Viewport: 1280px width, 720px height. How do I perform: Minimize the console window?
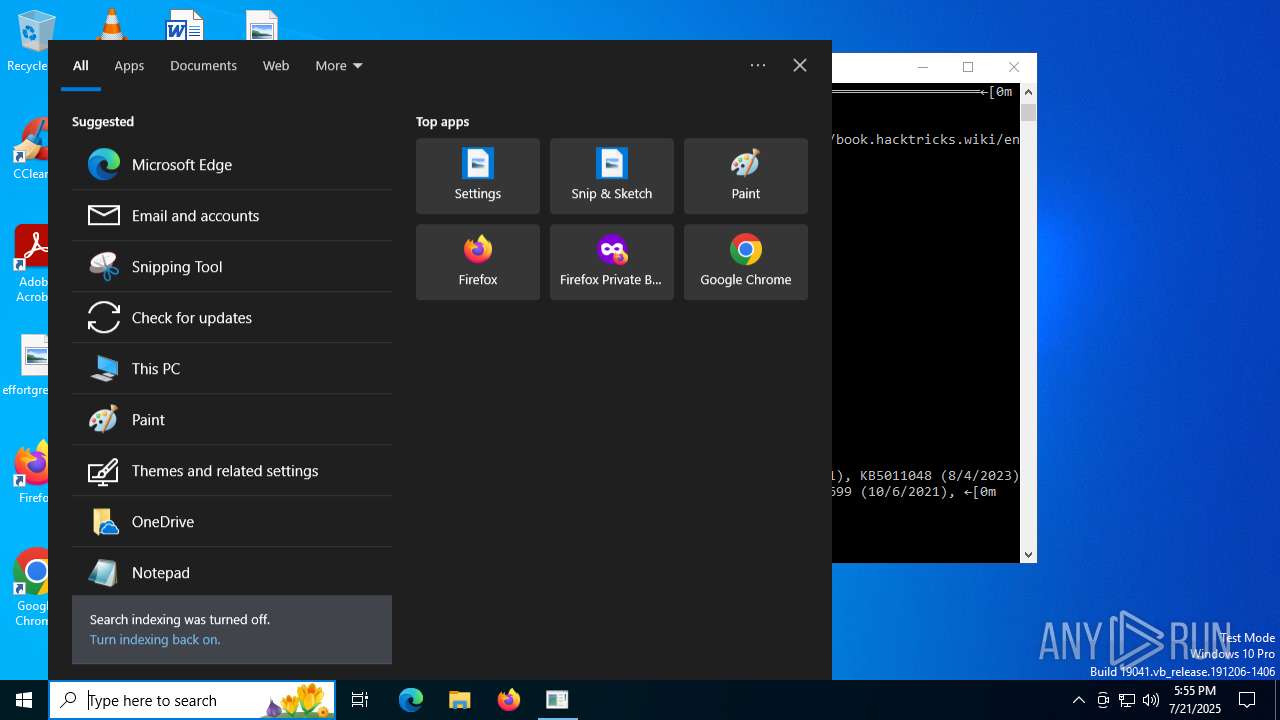923,67
